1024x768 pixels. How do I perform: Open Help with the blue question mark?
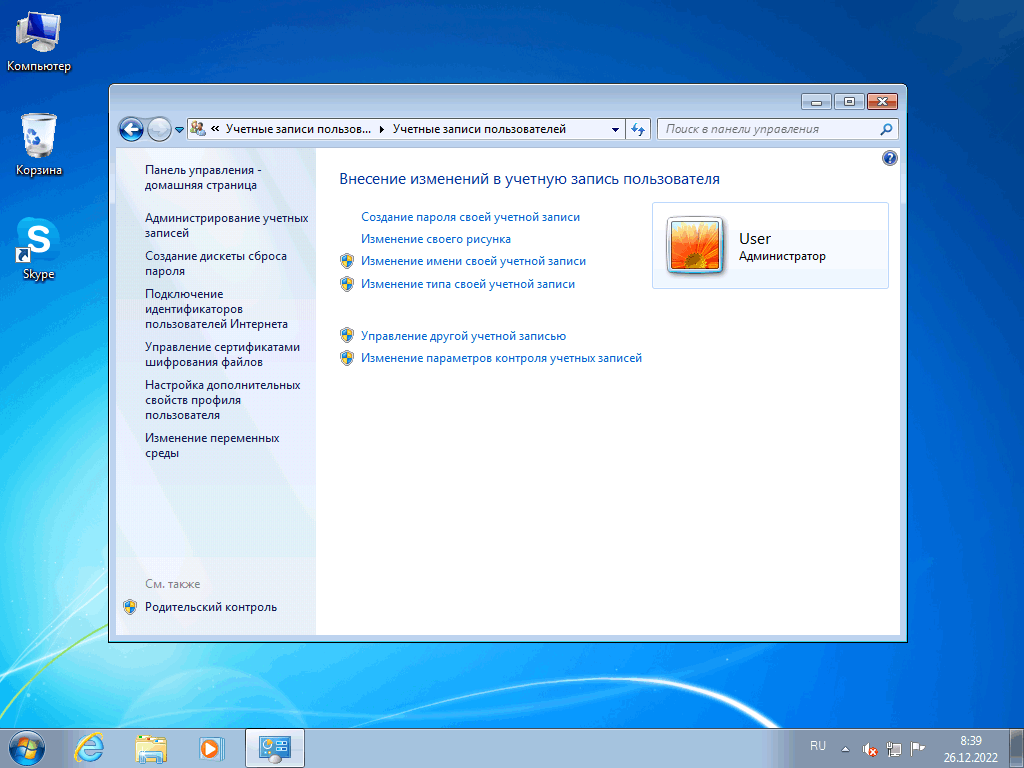pos(889,158)
